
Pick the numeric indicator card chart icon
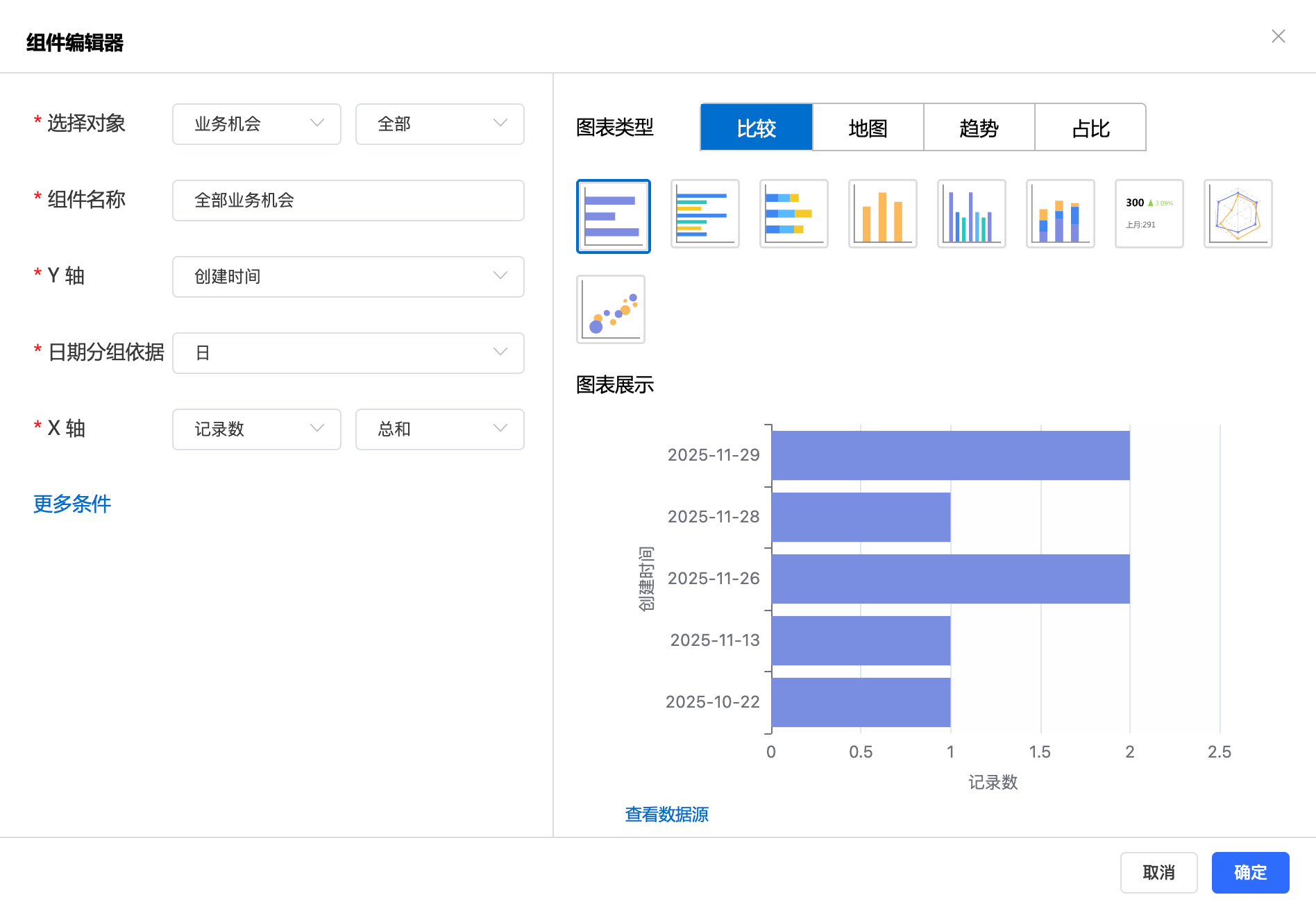tap(1149, 214)
